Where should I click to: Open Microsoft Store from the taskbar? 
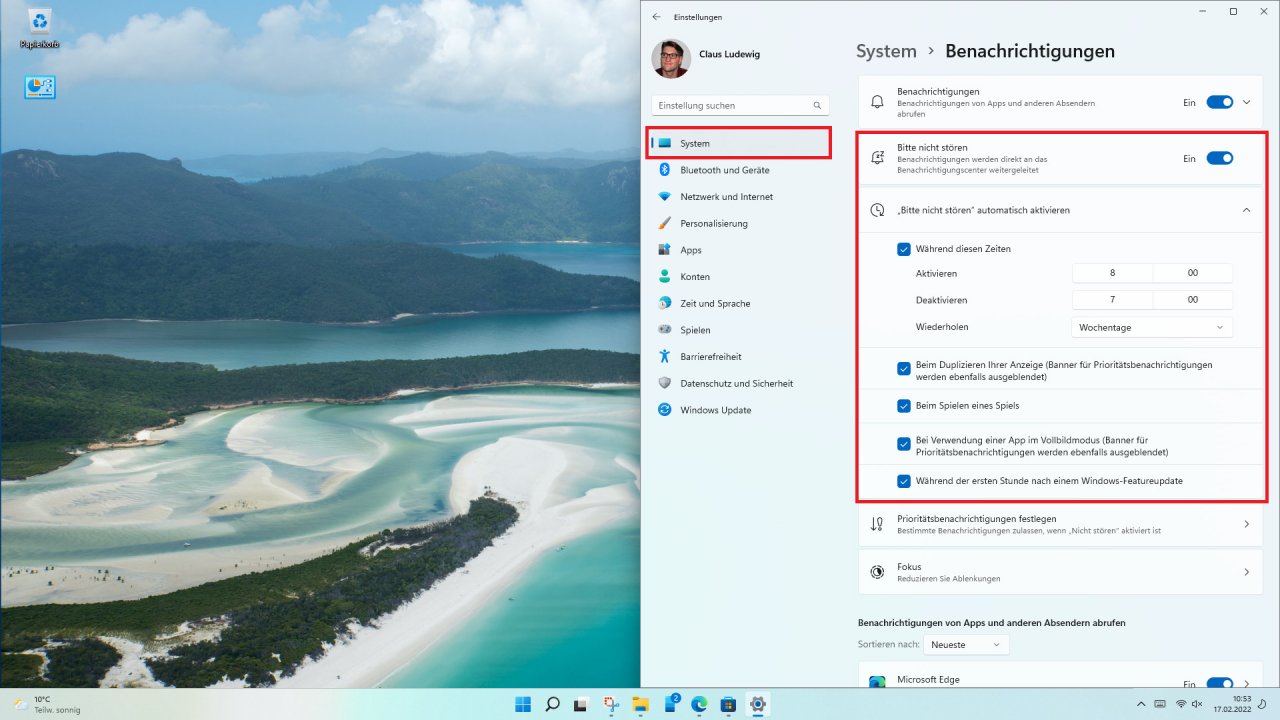click(x=728, y=704)
